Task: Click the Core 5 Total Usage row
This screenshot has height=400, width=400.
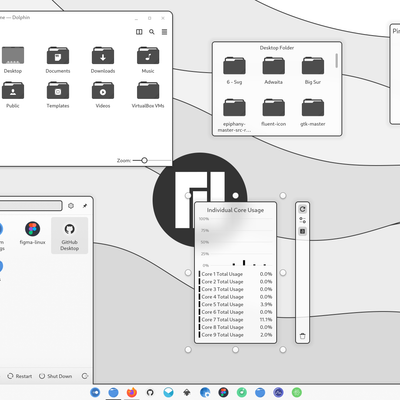Action: 236,304
